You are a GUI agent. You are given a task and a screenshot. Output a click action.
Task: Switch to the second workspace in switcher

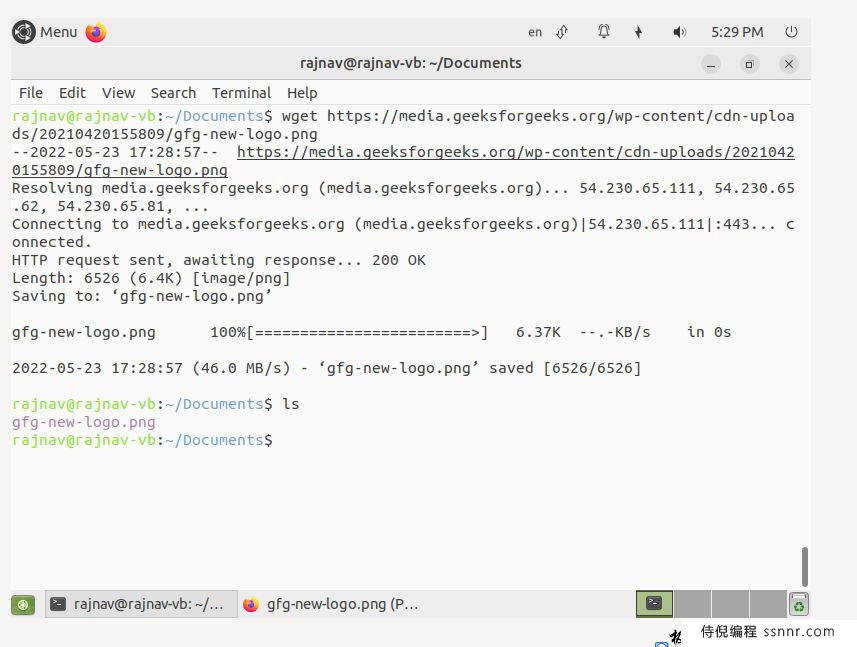692,604
